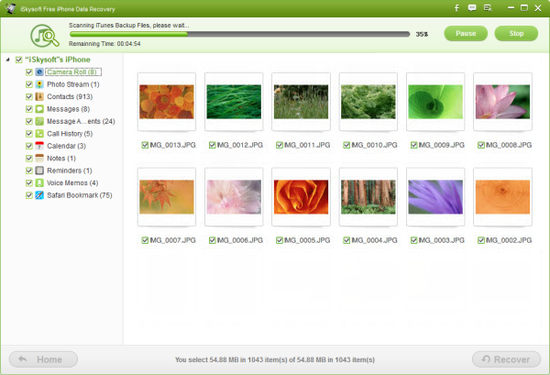Select the Contacts book icon
Viewport: 550px width, 375px height.
40,96
